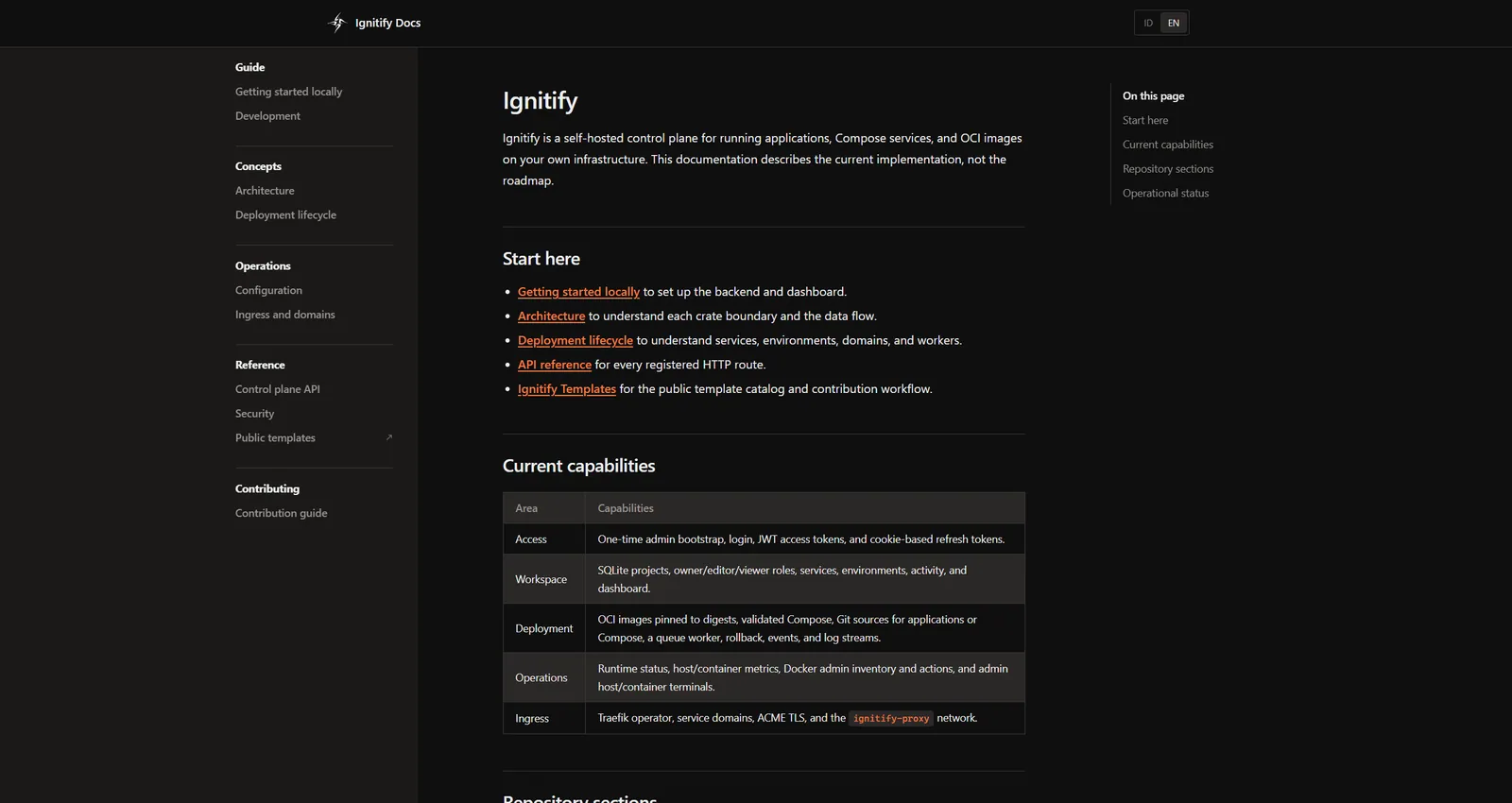Image resolution: width=1512 pixels, height=803 pixels.
Task: Follow the Deployment lifecycle link in Start here
Action: pos(575,340)
